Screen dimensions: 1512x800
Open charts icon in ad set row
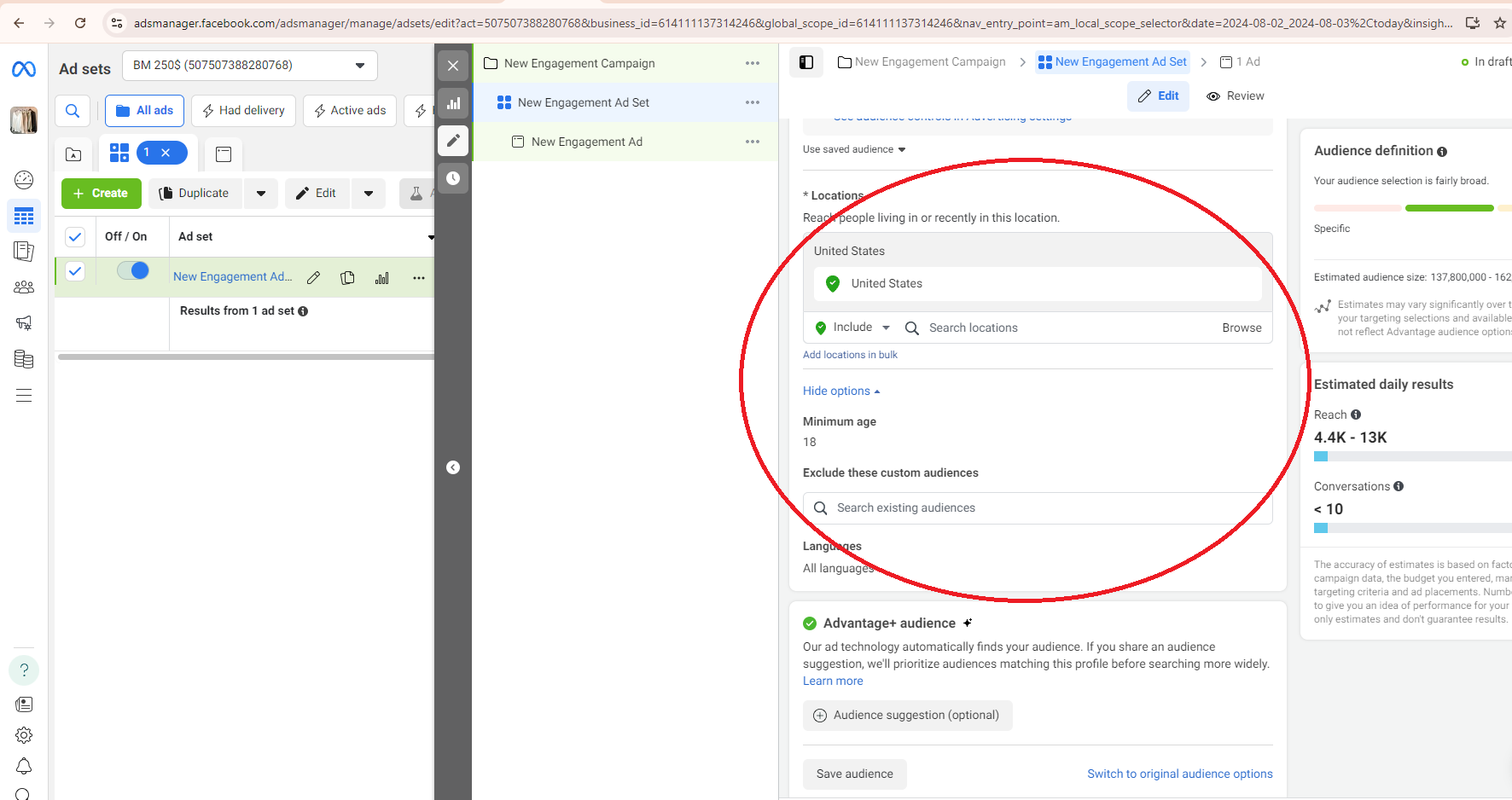click(382, 277)
